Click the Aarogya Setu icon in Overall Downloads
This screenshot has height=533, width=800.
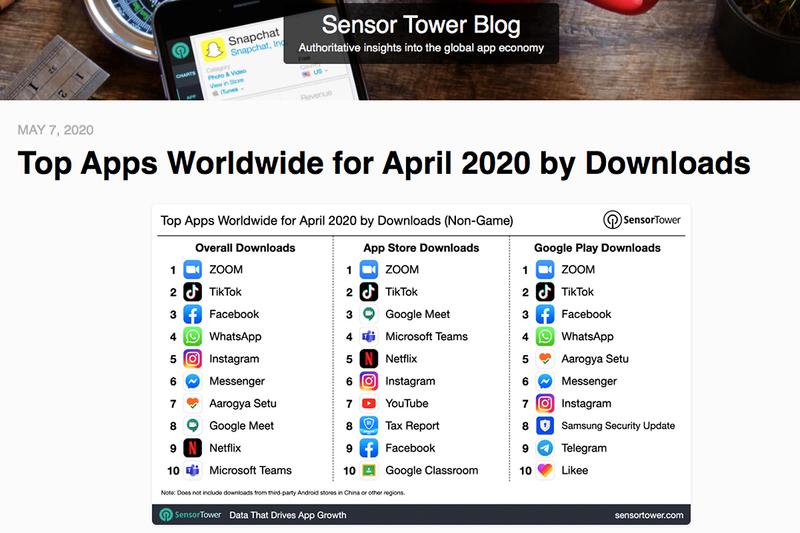tap(192, 403)
